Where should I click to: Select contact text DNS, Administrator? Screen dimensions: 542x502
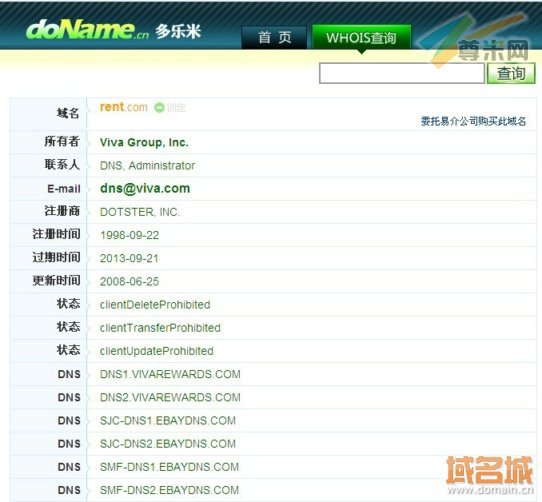147,166
